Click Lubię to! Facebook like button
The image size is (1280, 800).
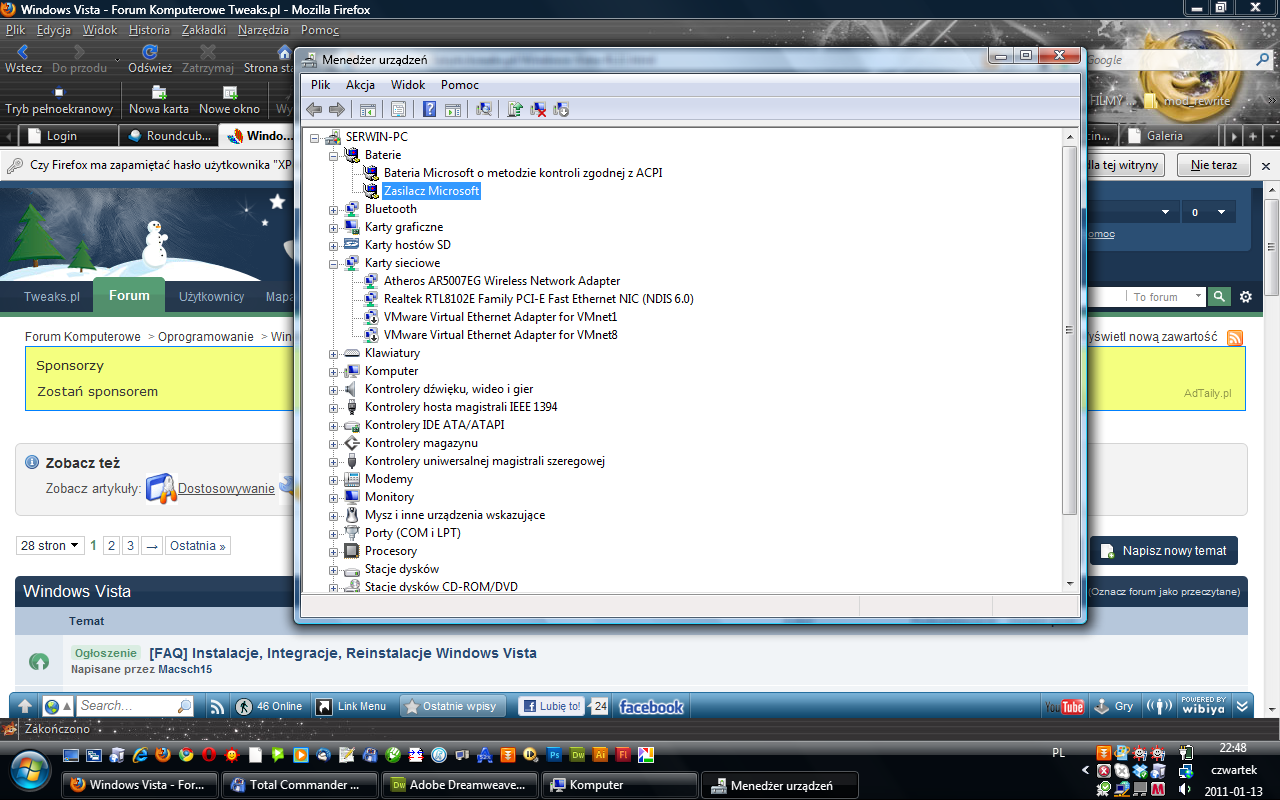551,706
